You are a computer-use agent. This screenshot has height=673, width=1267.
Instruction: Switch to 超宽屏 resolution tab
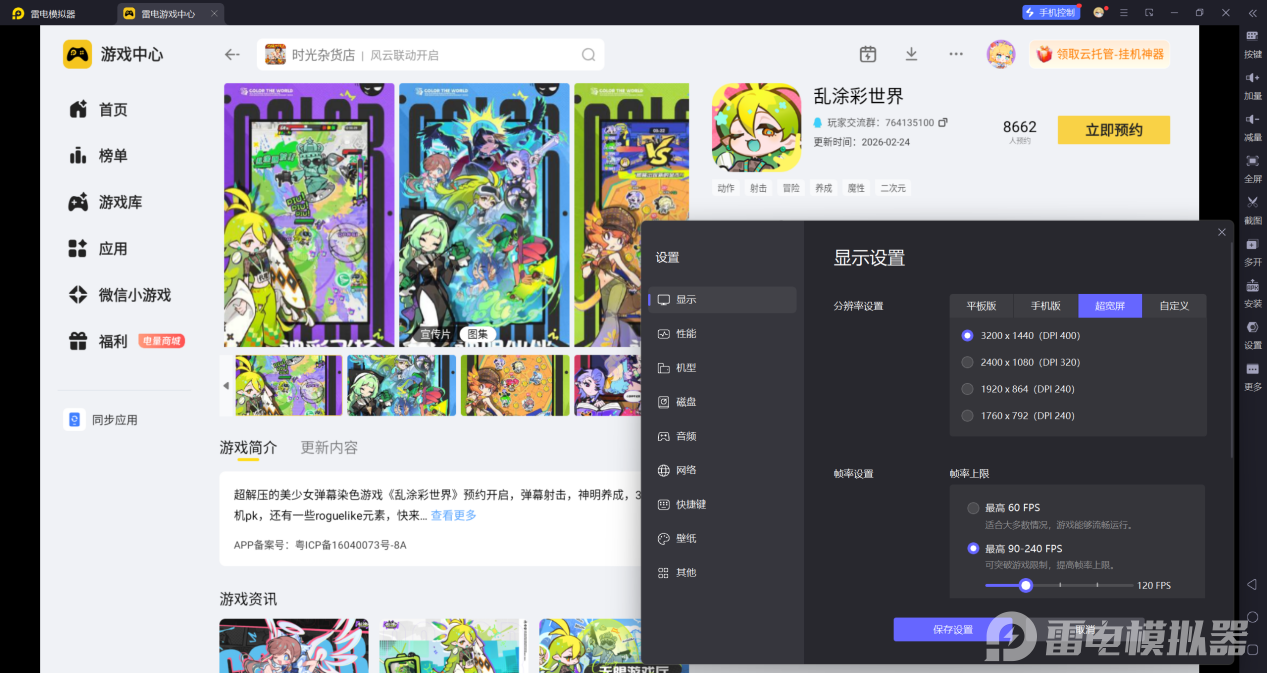pos(1109,305)
